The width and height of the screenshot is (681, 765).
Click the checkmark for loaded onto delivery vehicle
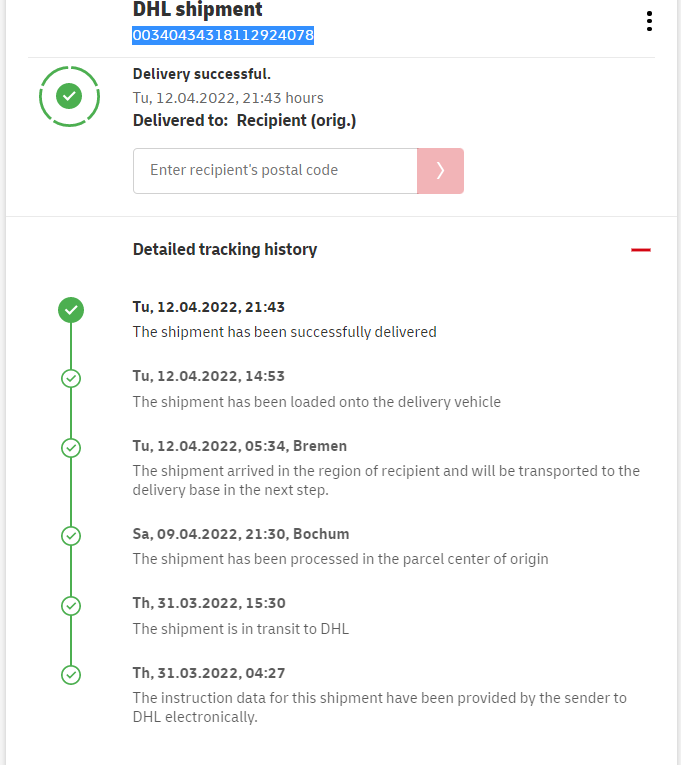click(x=71, y=378)
